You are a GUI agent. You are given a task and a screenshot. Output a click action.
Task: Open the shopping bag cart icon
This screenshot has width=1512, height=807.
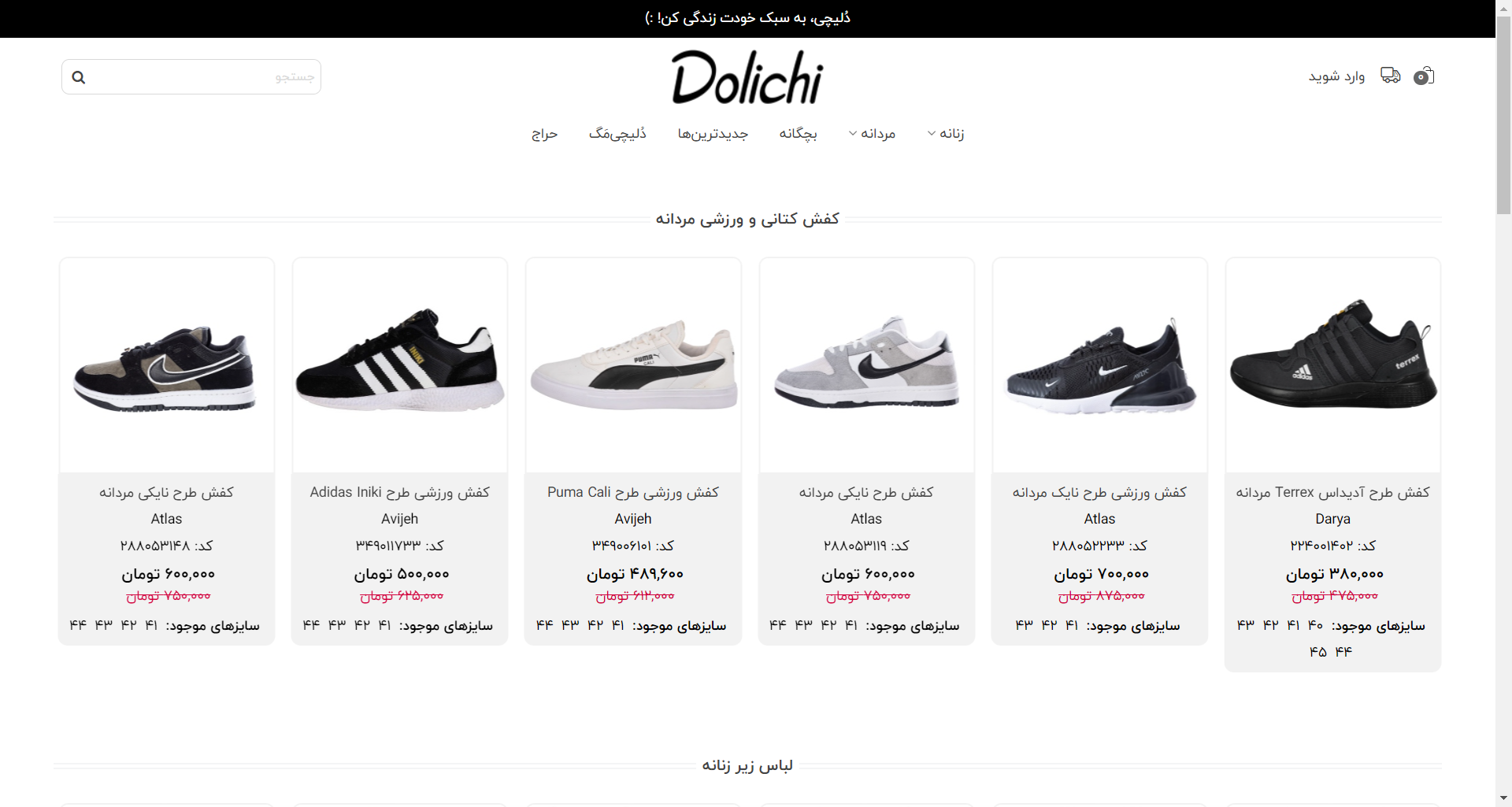pyautogui.click(x=1424, y=76)
